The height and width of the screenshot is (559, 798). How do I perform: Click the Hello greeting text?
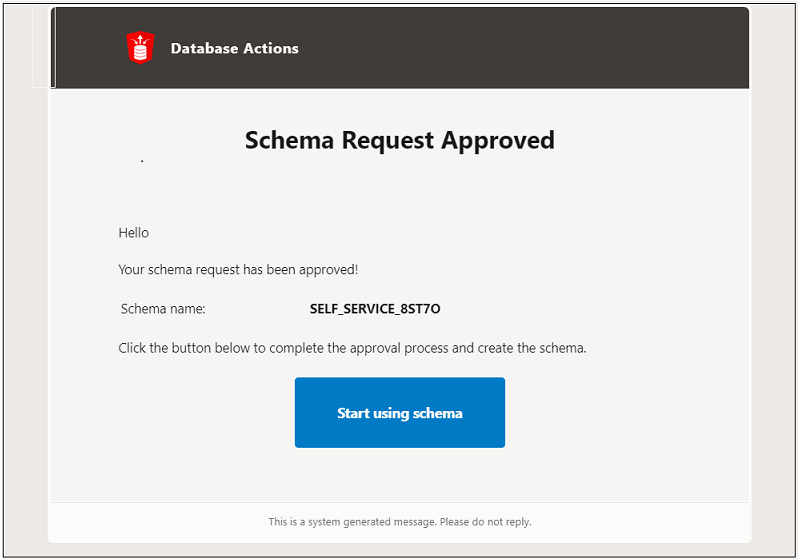pyautogui.click(x=134, y=233)
